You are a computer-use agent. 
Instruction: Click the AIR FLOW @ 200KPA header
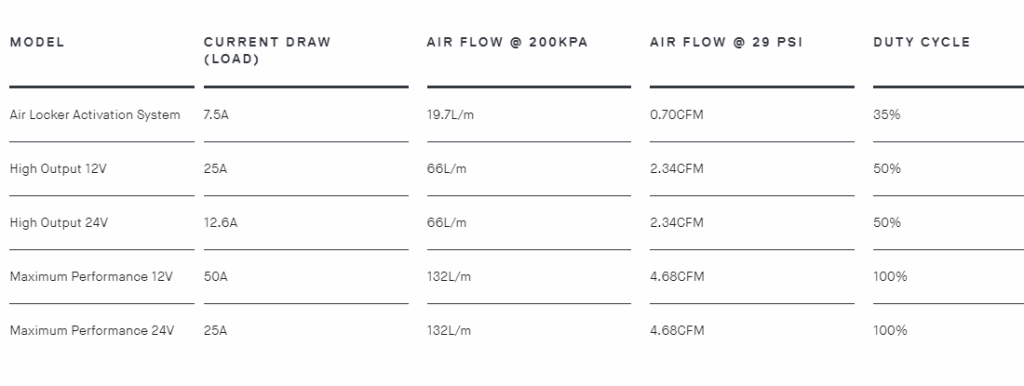[x=507, y=42]
